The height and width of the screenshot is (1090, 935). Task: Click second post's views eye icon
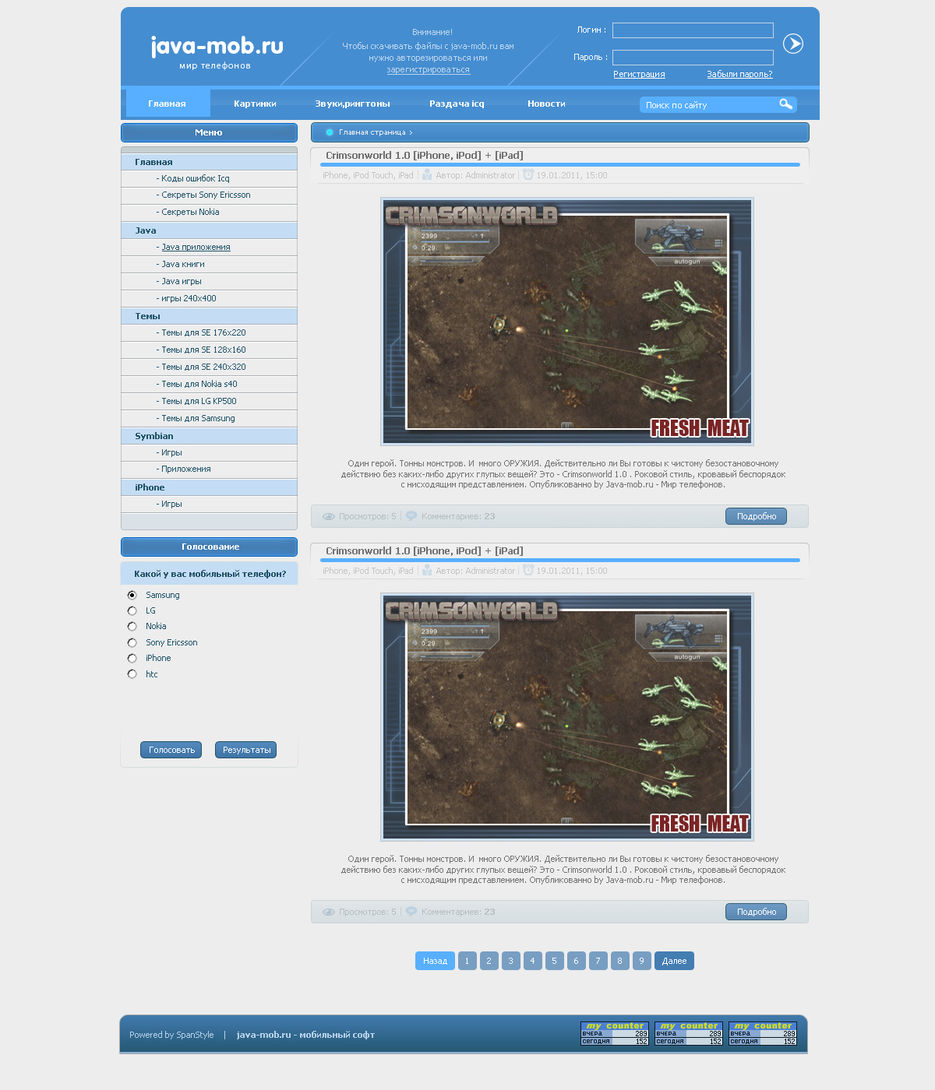click(x=329, y=912)
